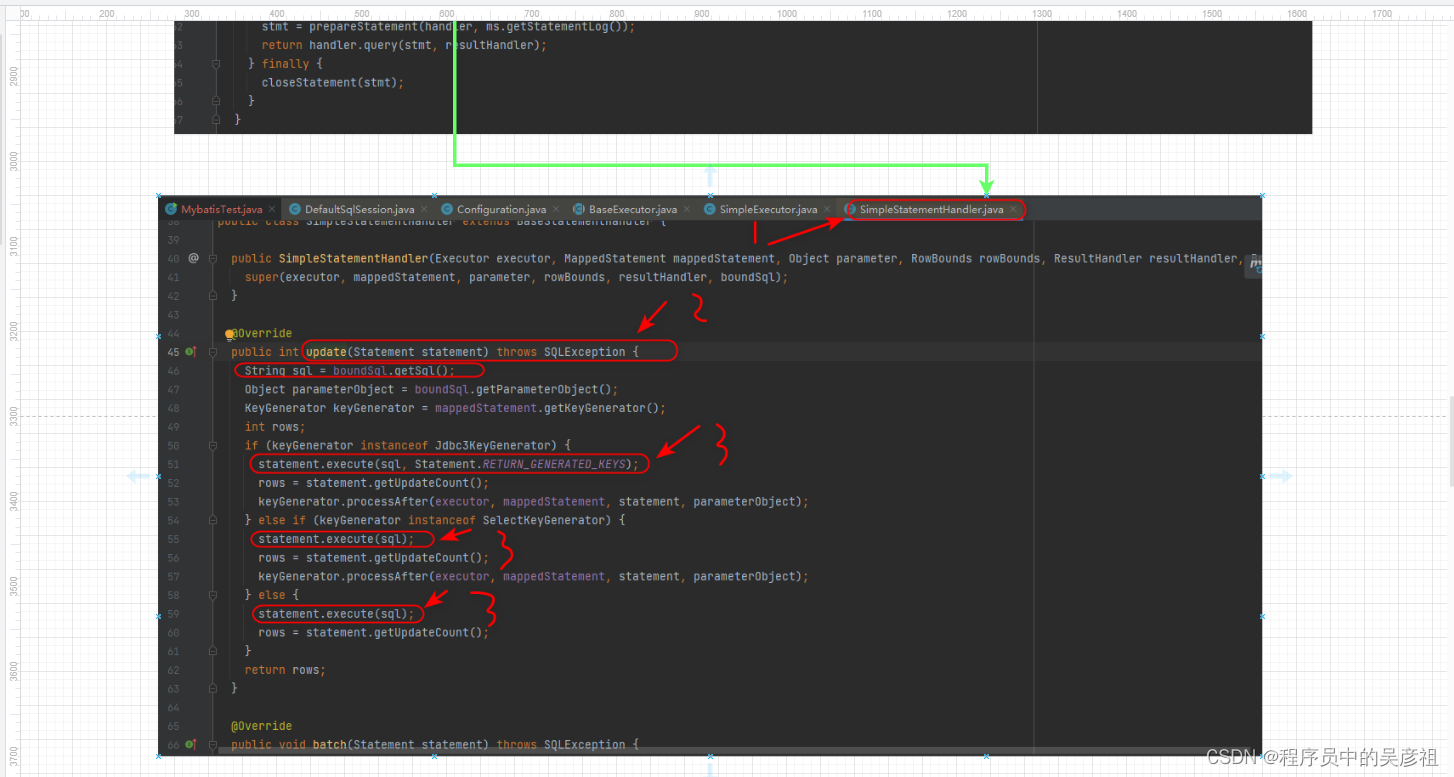Click 'closeStatement(stmt);' in the upper code image
This screenshot has width=1454, height=777.
tap(332, 83)
